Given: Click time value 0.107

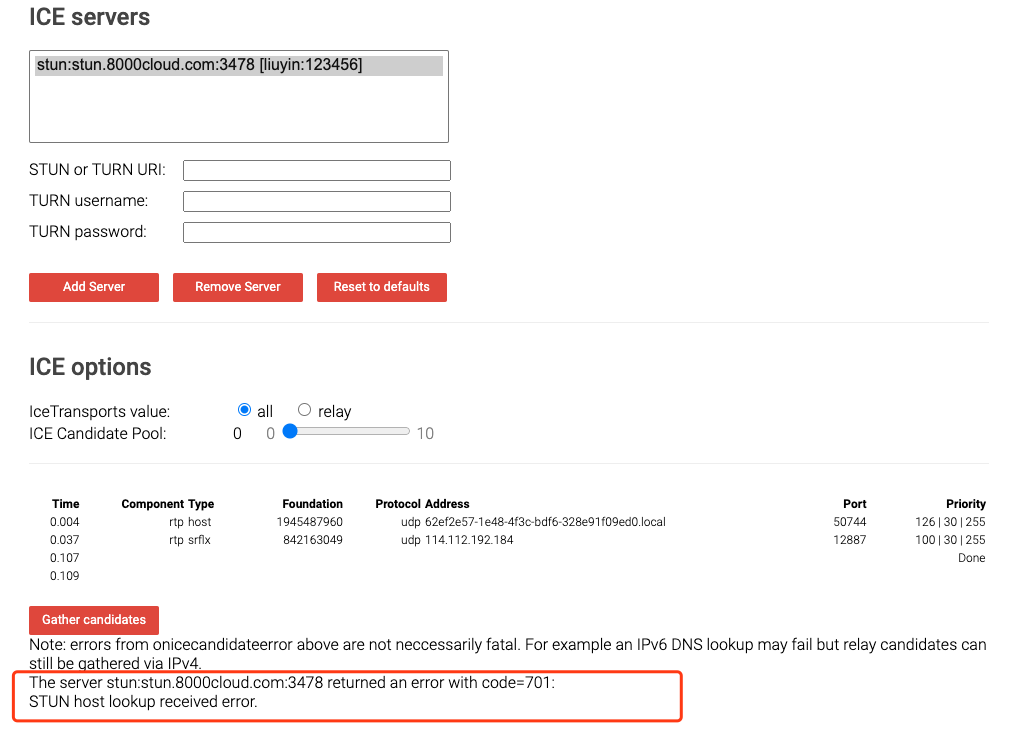Looking at the screenshot, I should click(65, 558).
